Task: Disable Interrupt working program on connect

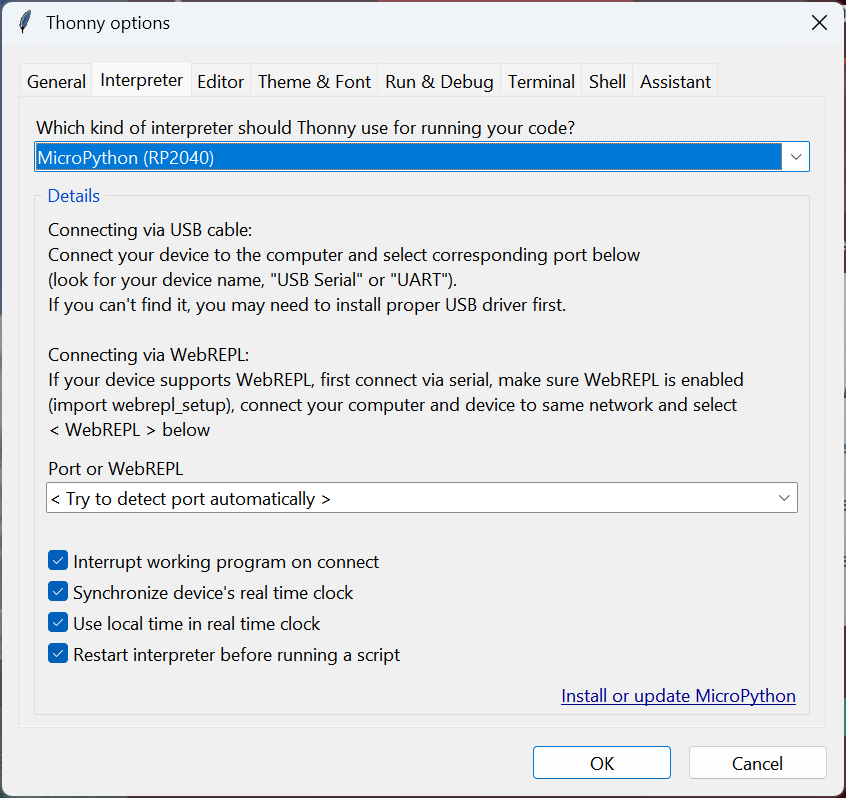Action: click(x=58, y=562)
